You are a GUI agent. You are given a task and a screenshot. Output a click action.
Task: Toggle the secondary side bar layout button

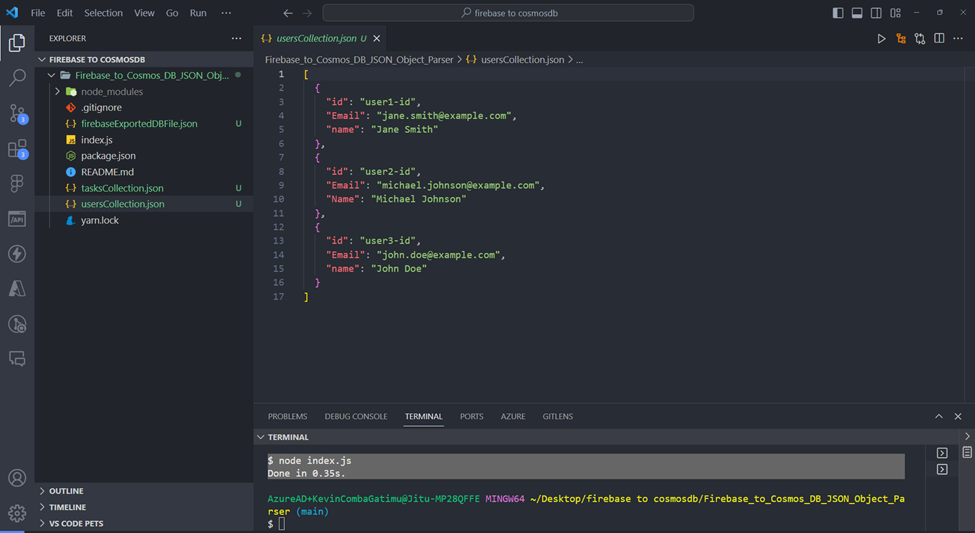[x=876, y=13]
